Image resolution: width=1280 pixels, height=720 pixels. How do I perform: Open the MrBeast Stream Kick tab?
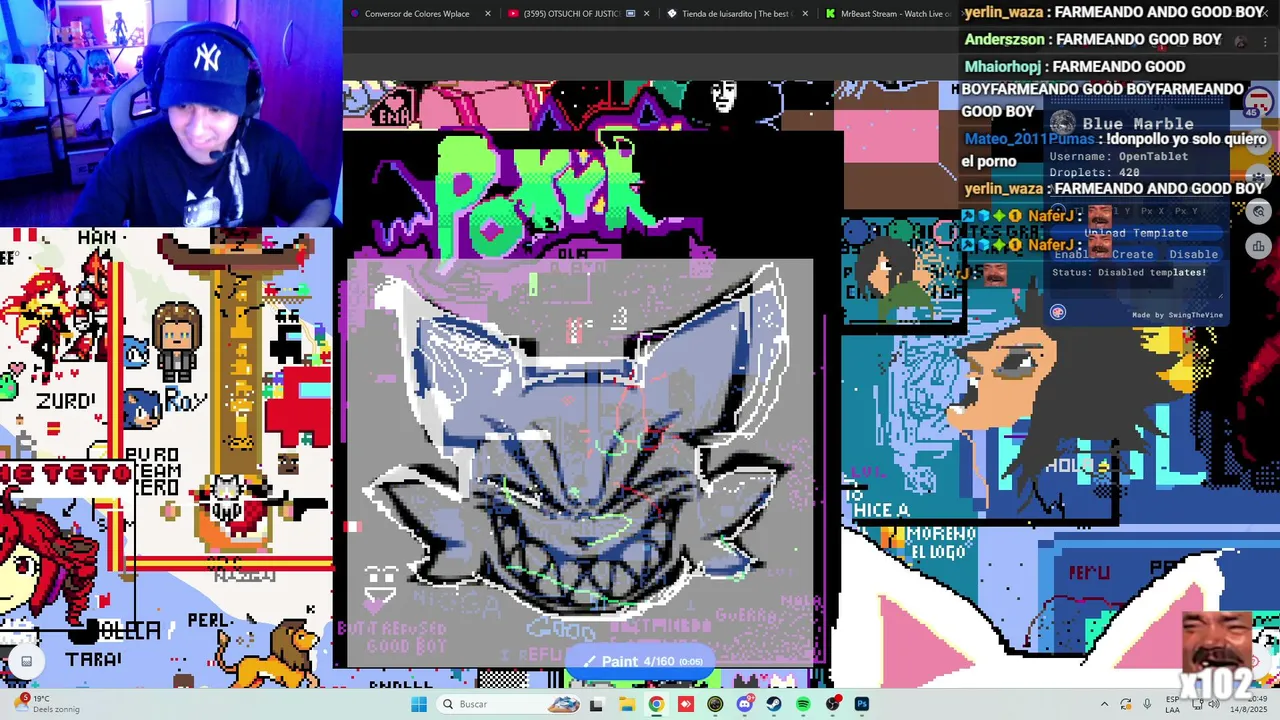(x=886, y=14)
